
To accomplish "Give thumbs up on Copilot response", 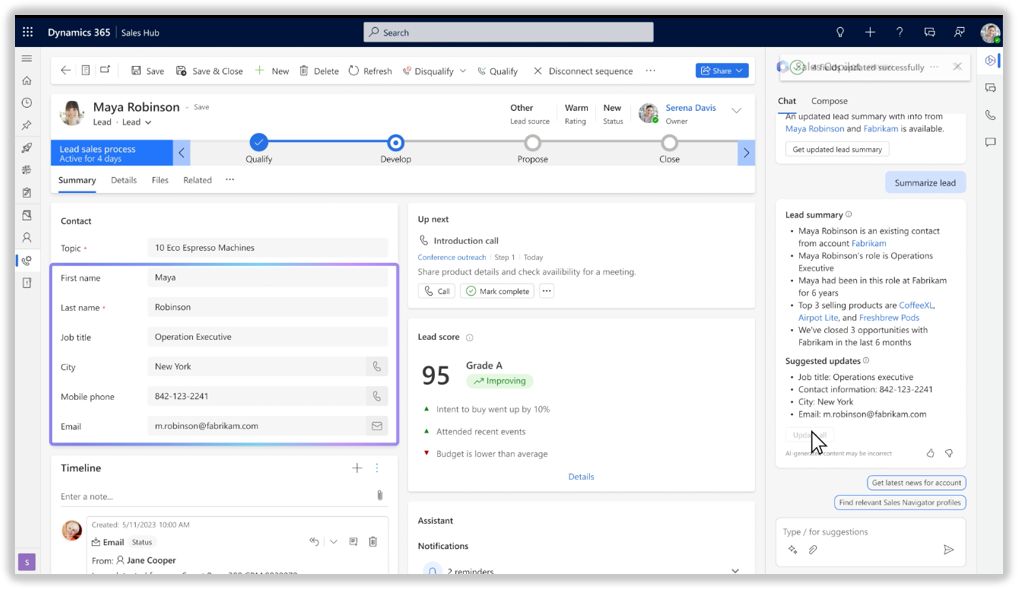I will pyautogui.click(x=930, y=453).
